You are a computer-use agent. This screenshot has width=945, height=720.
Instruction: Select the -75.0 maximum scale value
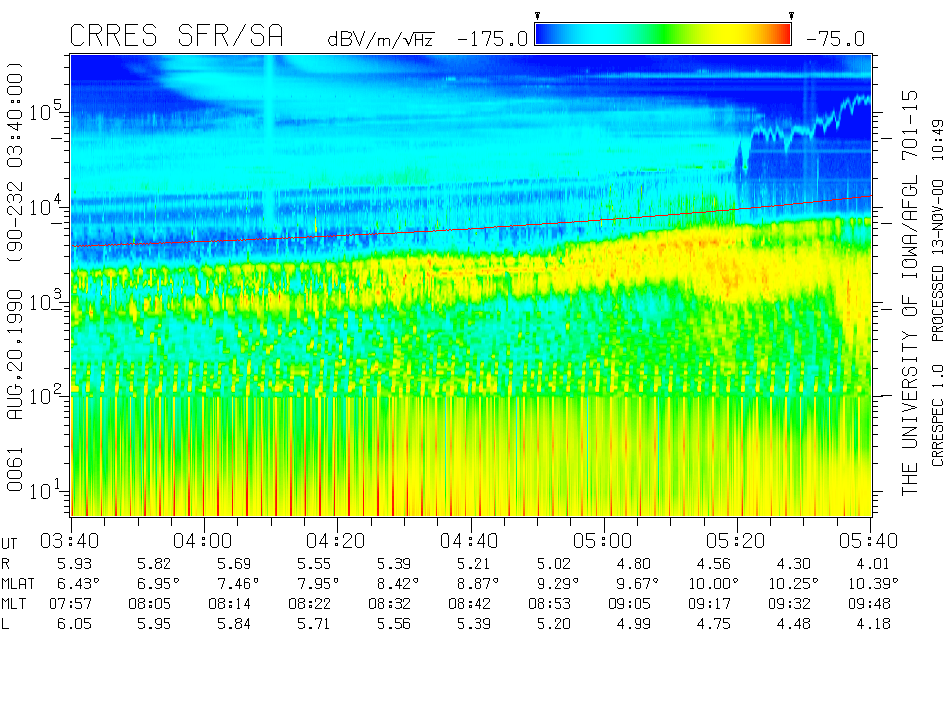(x=832, y=39)
